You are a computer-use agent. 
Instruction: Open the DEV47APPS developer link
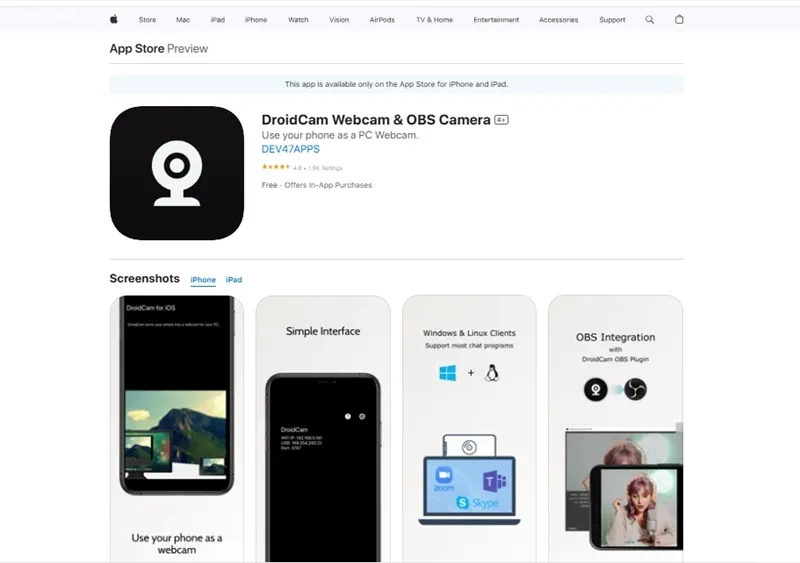[291, 149]
